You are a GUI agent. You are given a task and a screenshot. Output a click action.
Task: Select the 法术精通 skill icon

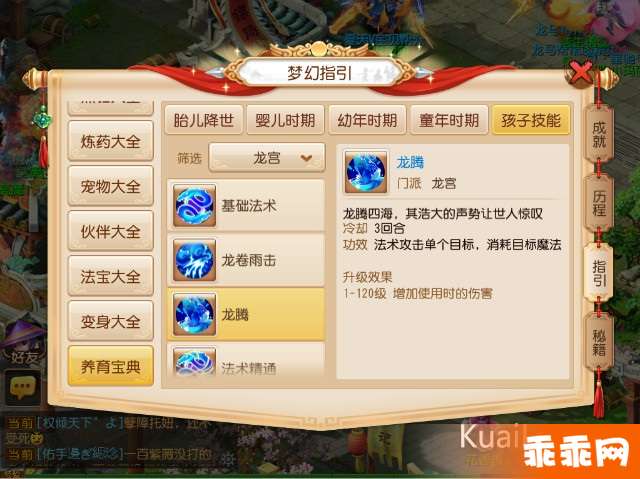(194, 362)
